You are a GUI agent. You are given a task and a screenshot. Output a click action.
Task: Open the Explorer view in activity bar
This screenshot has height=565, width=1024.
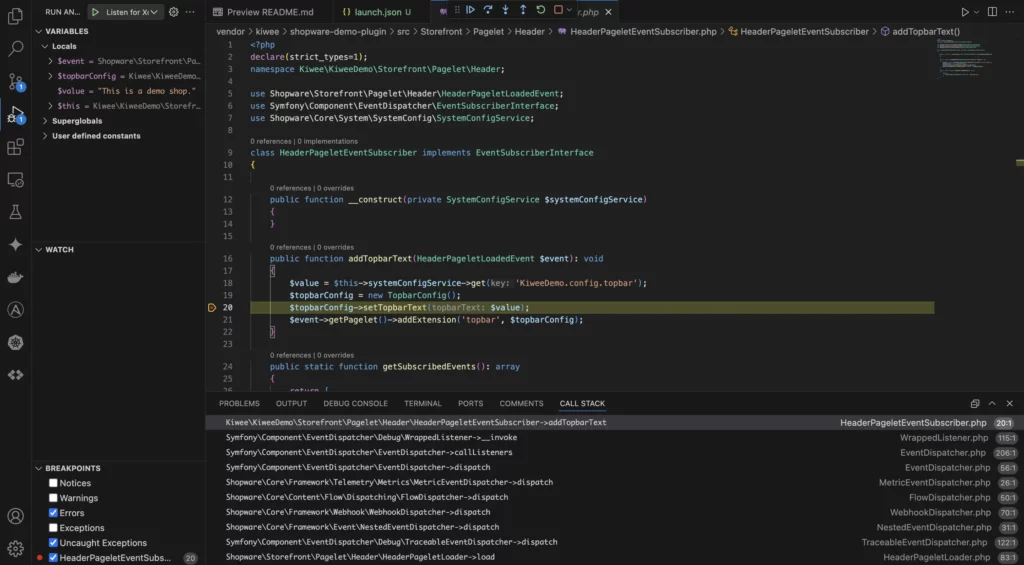(15, 16)
